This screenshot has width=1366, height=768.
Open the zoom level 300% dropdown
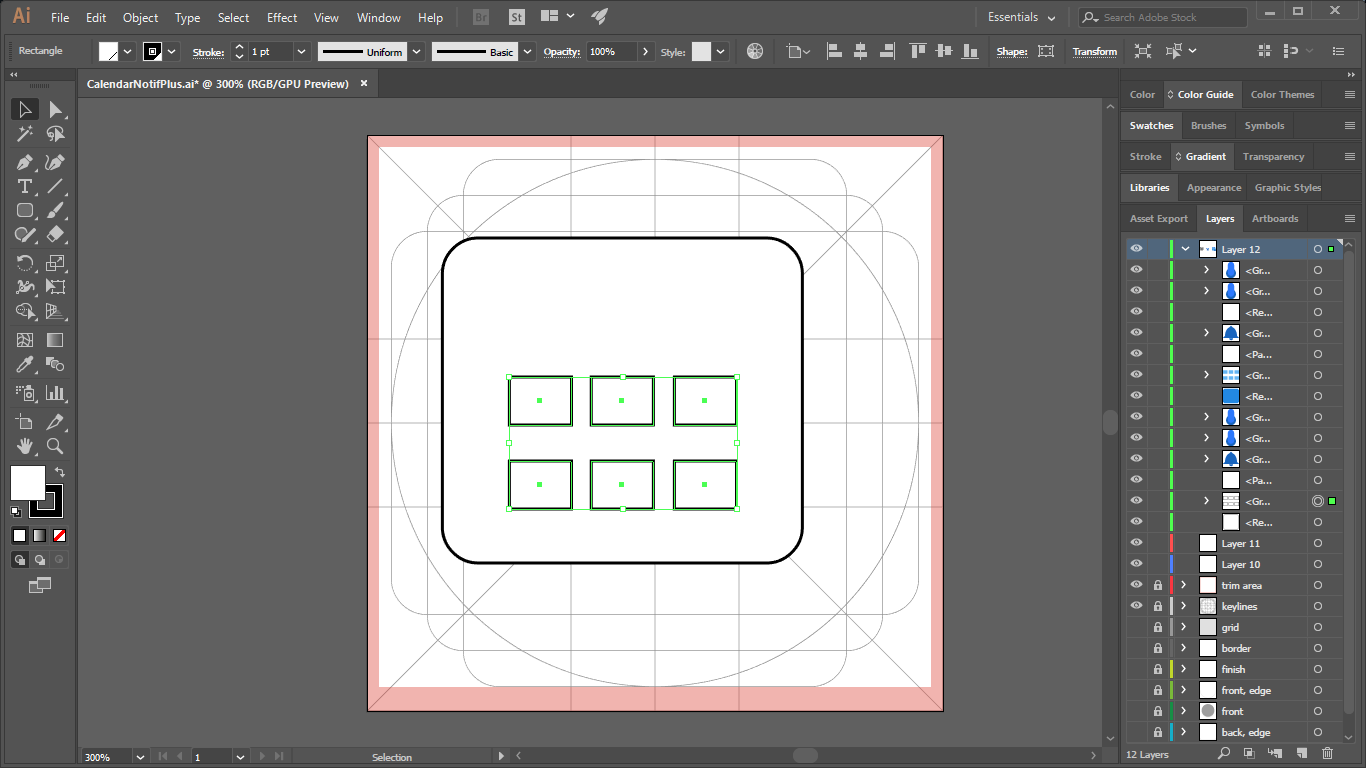140,757
